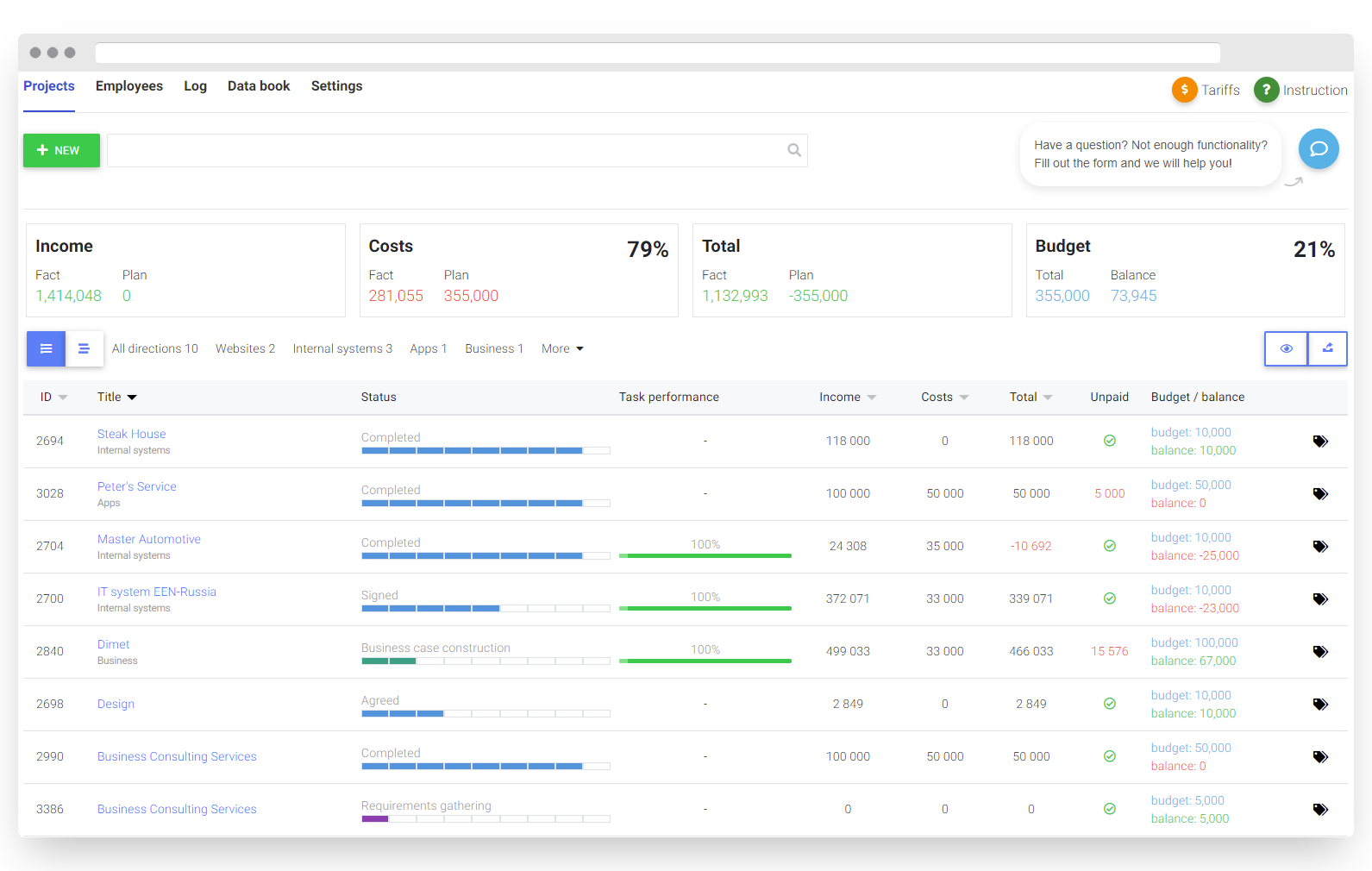Click the export share icon button
Screen dimensions: 1372x871
pyautogui.click(x=1327, y=348)
